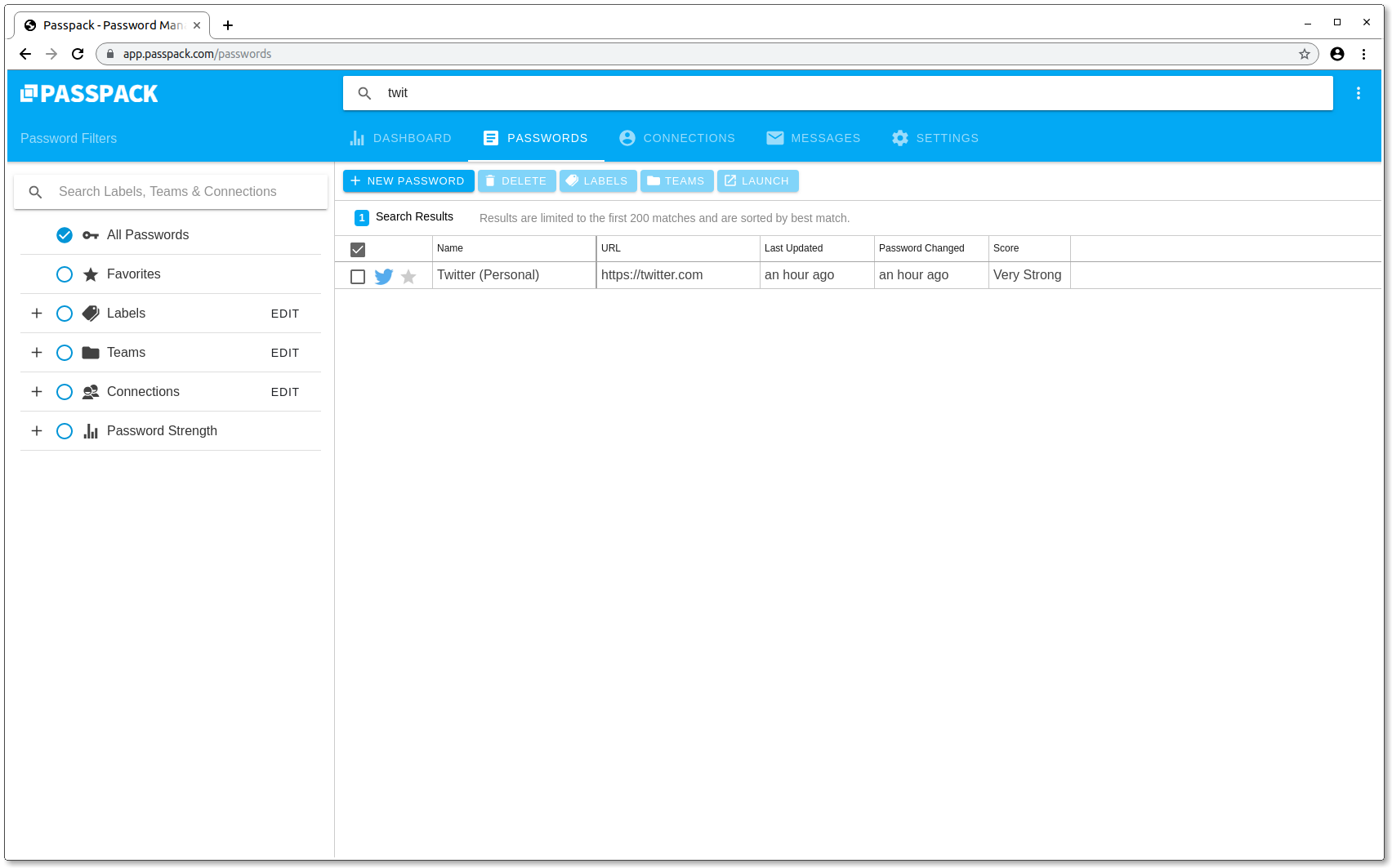Viewport: 1392px width, 868px height.
Task: Click the New Password button
Action: [x=408, y=181]
